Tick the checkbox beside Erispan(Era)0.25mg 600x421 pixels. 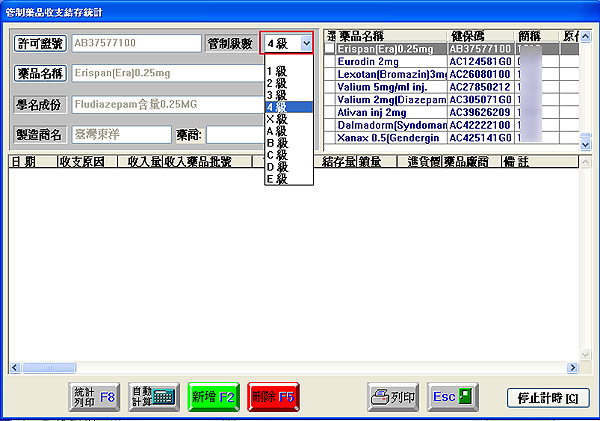[x=330, y=48]
